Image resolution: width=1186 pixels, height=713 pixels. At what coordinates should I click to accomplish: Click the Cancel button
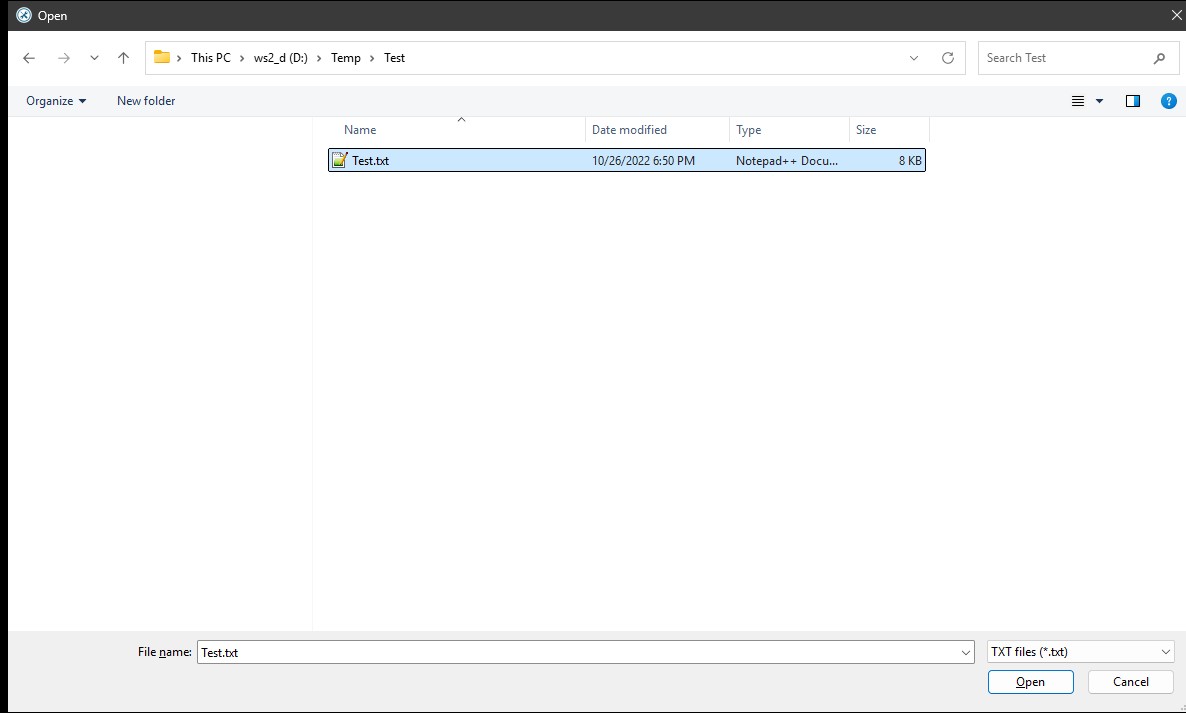1131,682
